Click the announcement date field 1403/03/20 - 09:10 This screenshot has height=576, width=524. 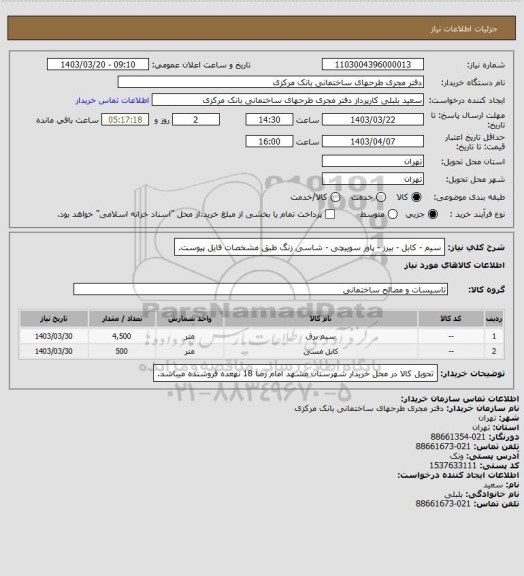(x=98, y=64)
